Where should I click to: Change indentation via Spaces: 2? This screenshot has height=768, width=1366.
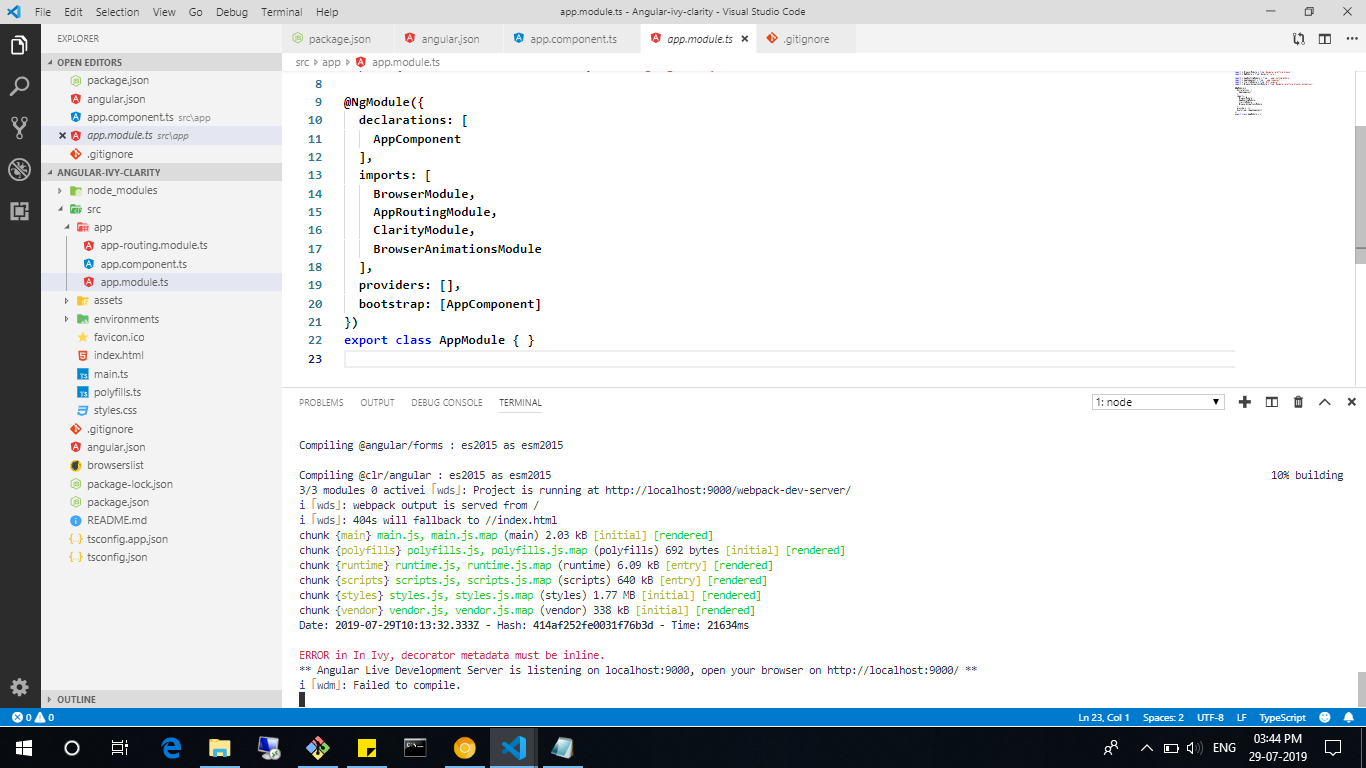[x=1163, y=717]
